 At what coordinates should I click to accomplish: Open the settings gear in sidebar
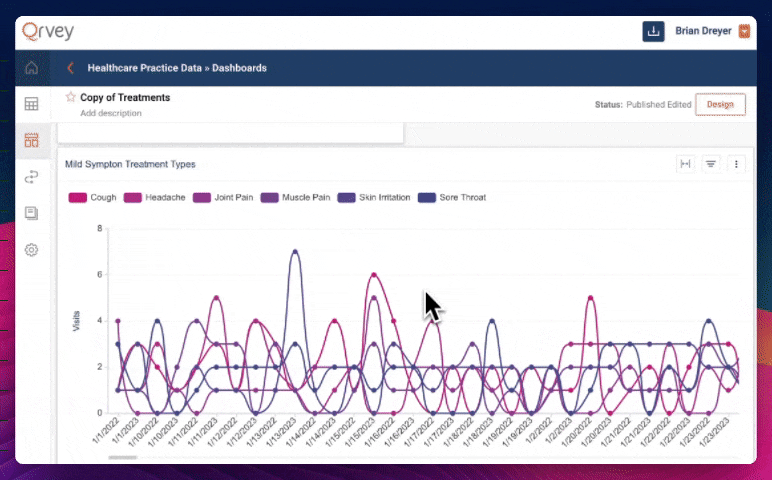[31, 250]
